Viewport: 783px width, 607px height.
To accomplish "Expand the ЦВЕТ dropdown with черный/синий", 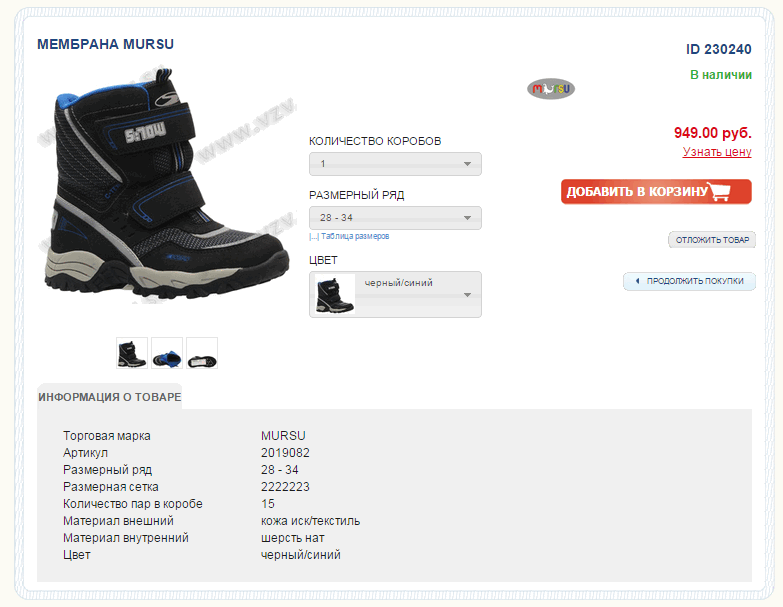I will tap(395, 295).
